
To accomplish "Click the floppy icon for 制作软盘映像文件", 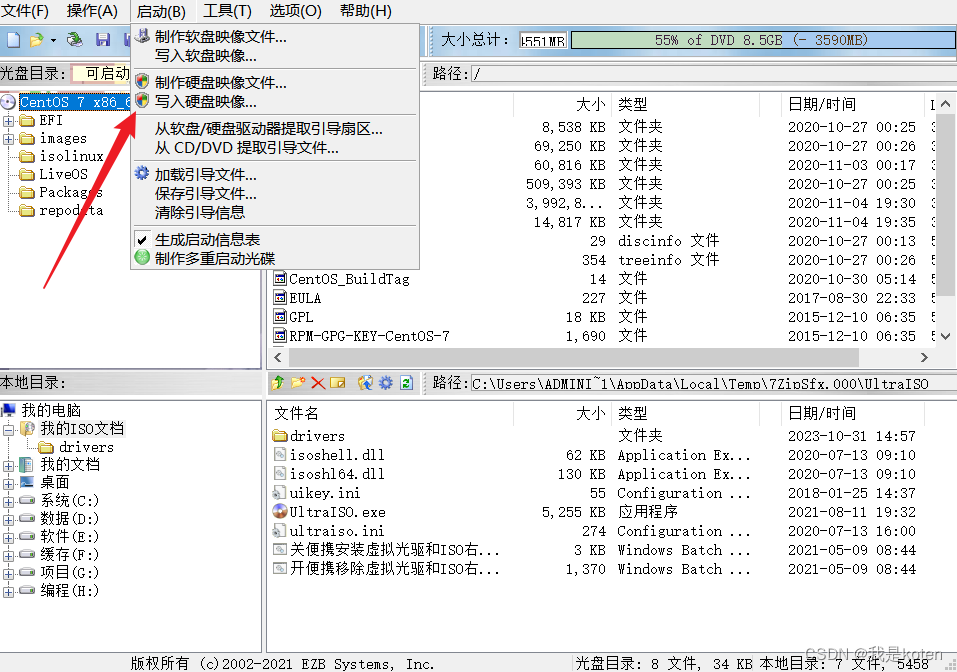I will click(142, 36).
